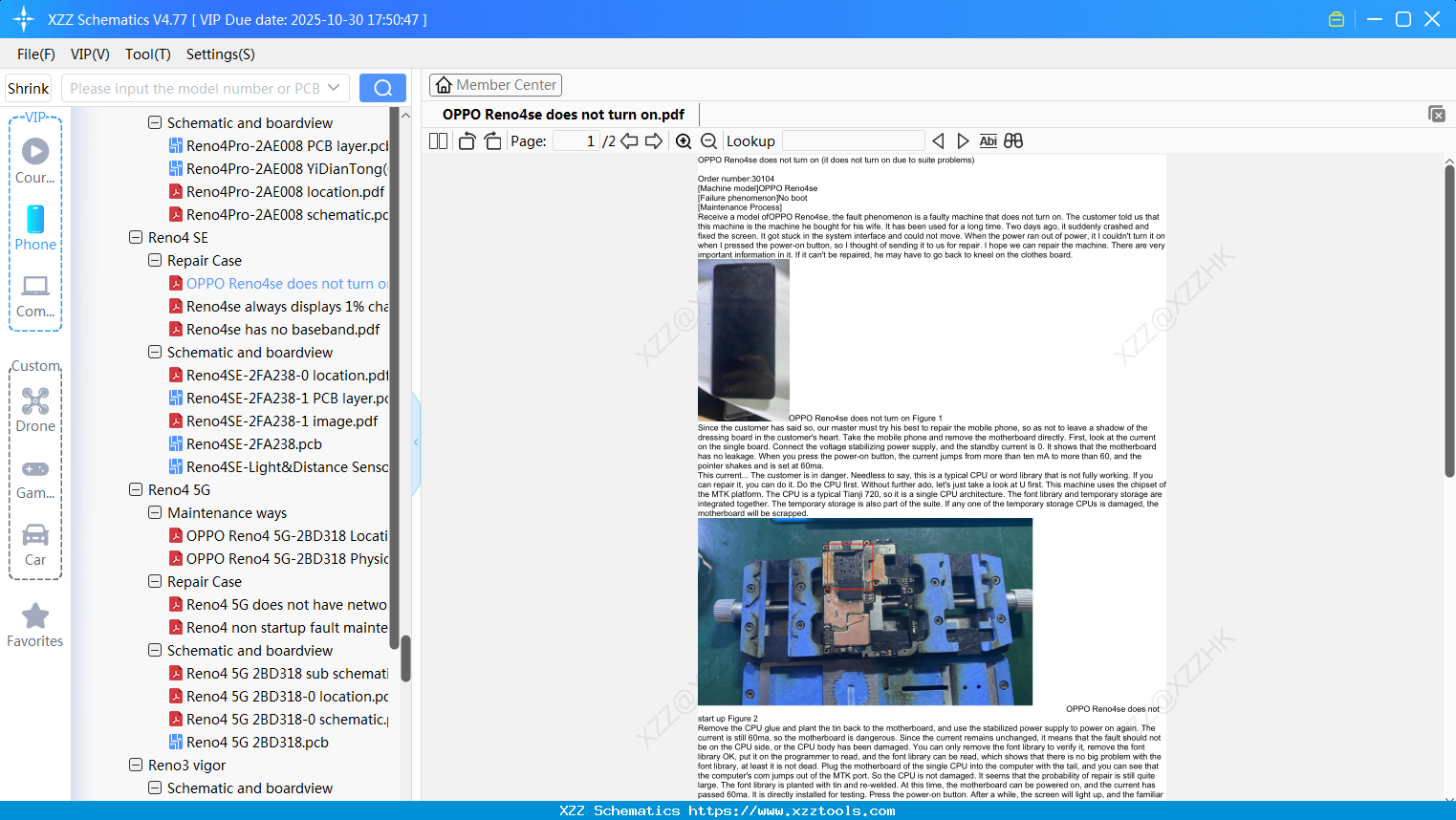Collapse Repair Case under Reno4 5G
The image size is (1456, 820).
click(155, 581)
